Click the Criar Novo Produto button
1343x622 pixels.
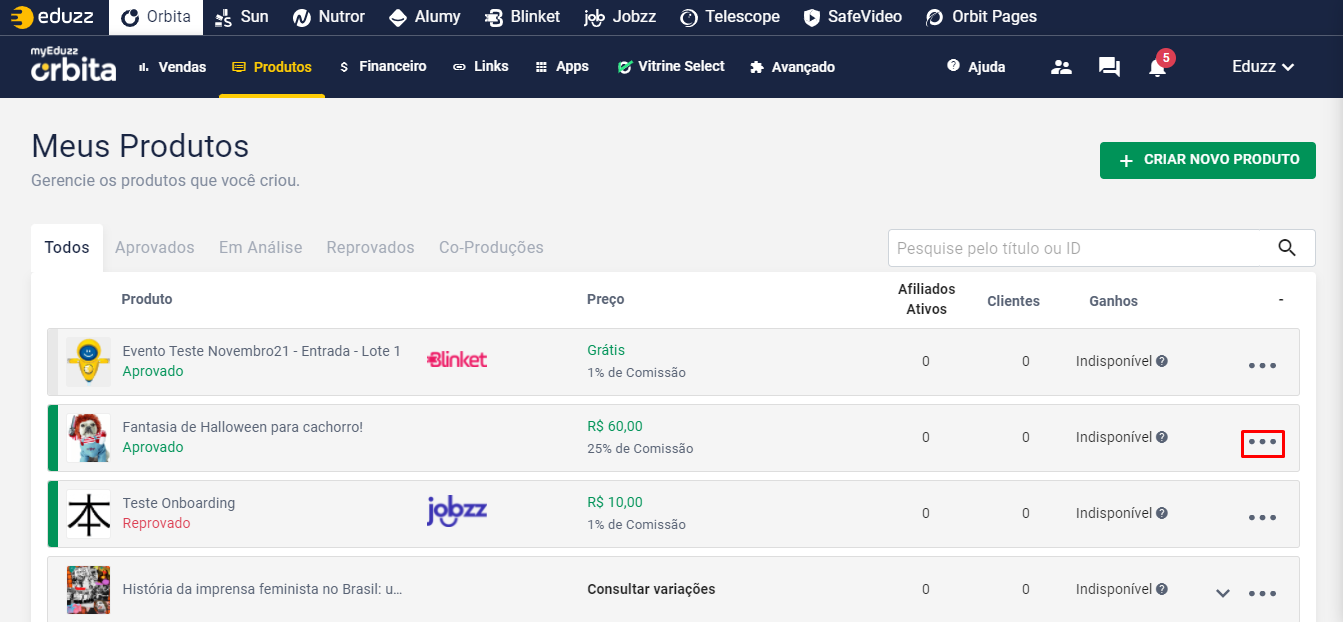coord(1208,160)
